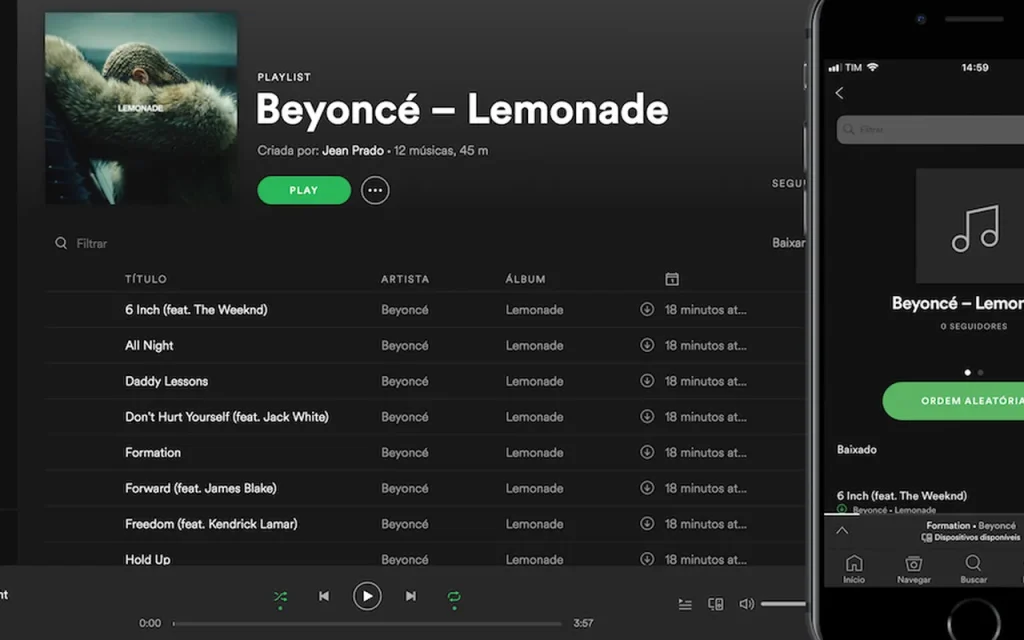This screenshot has height=640, width=1024.
Task: Click download icon for 6 Inch row
Action: (x=647, y=309)
